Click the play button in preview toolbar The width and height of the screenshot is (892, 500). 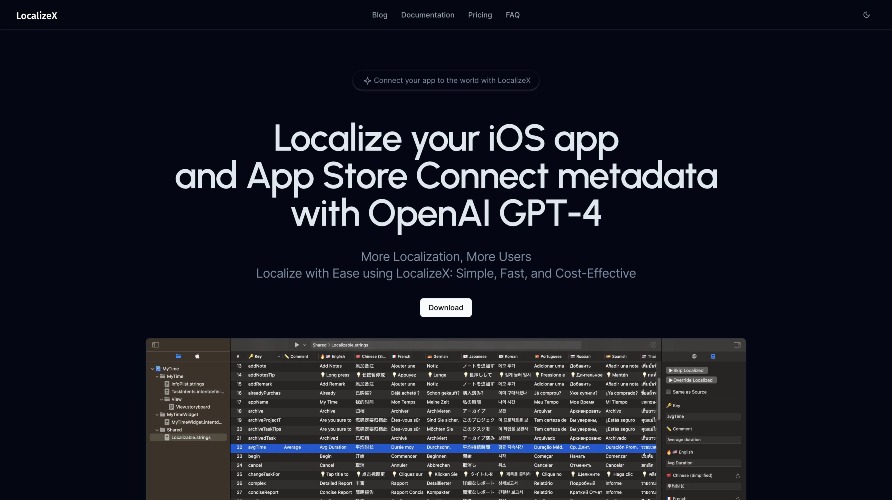pos(296,345)
